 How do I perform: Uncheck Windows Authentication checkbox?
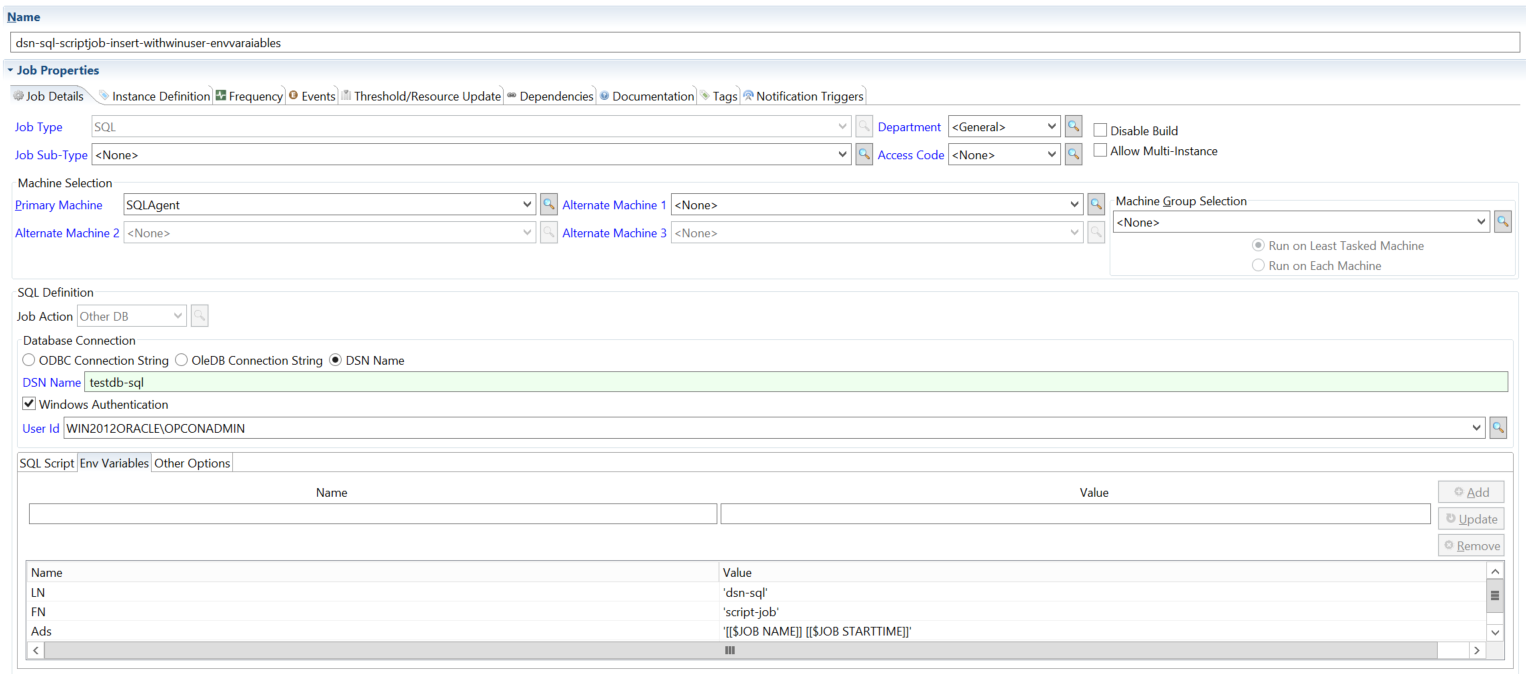tap(29, 404)
